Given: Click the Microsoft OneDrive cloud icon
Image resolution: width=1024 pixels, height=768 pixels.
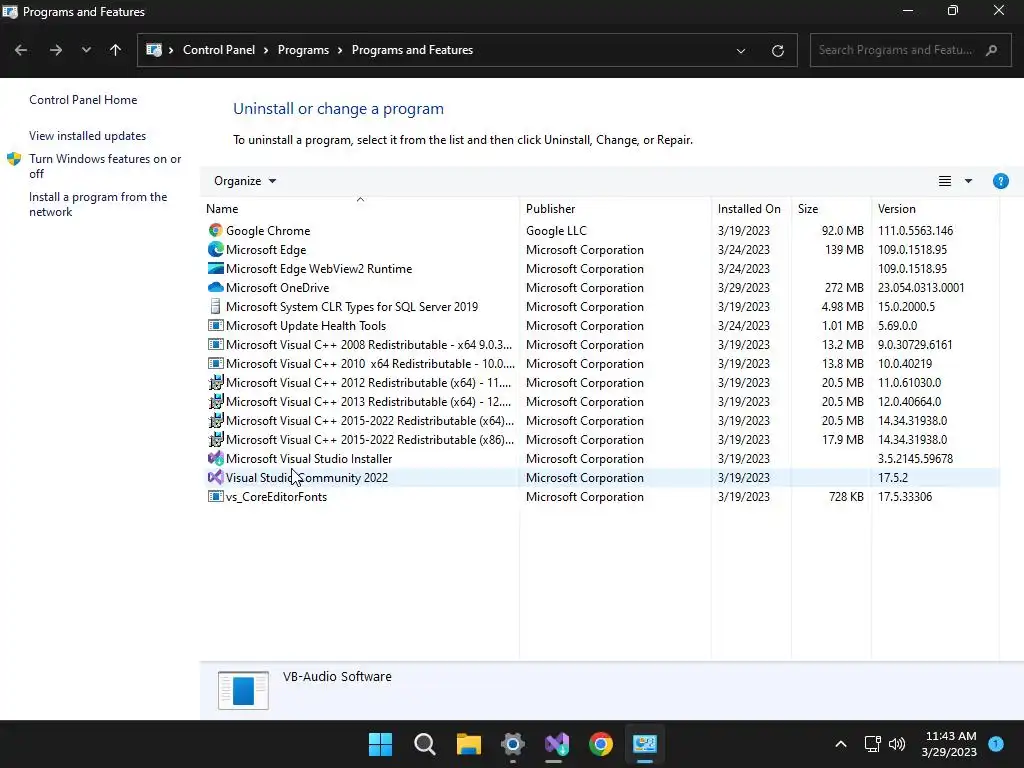Looking at the screenshot, I should [215, 287].
